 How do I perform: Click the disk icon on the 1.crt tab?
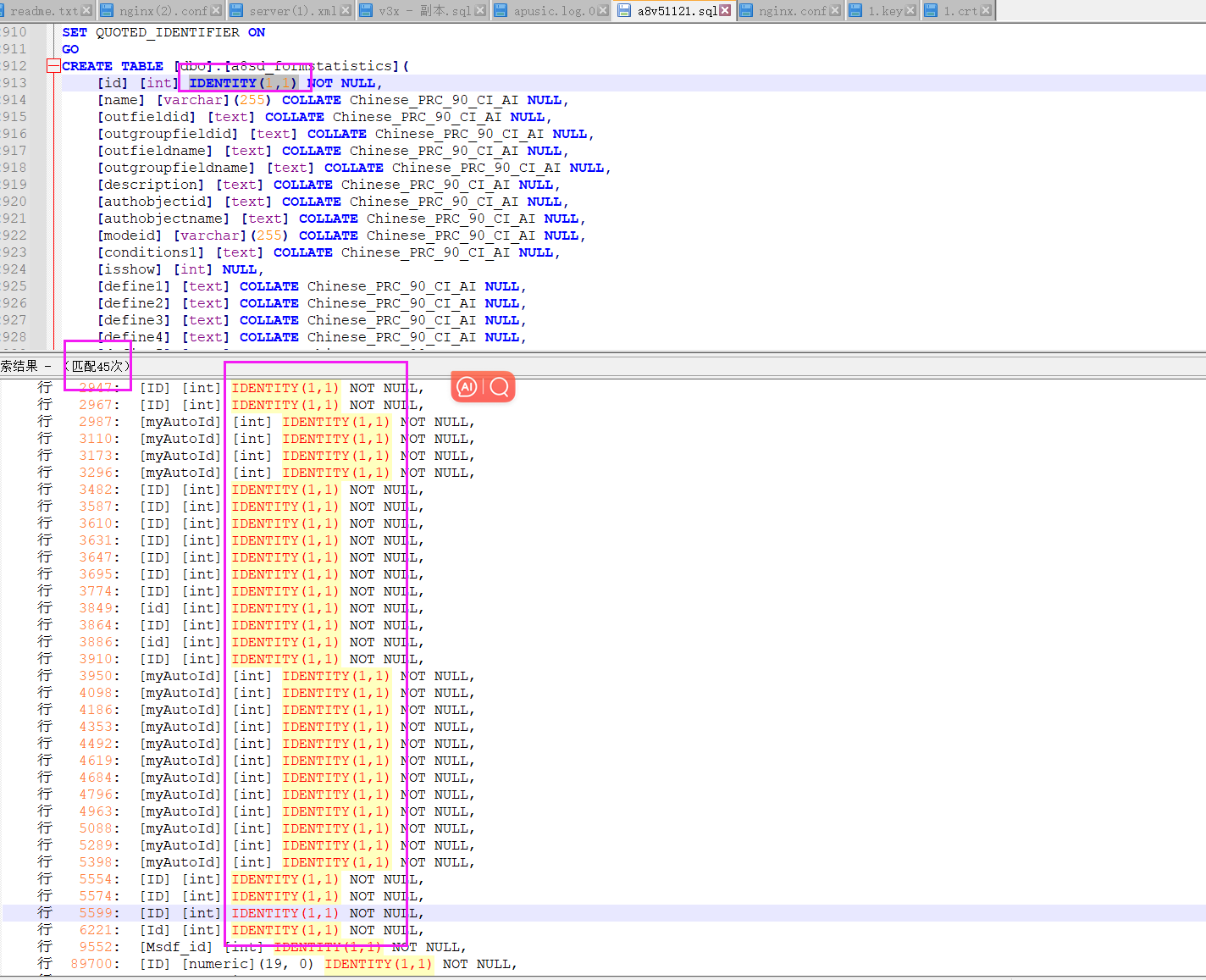pos(931,11)
